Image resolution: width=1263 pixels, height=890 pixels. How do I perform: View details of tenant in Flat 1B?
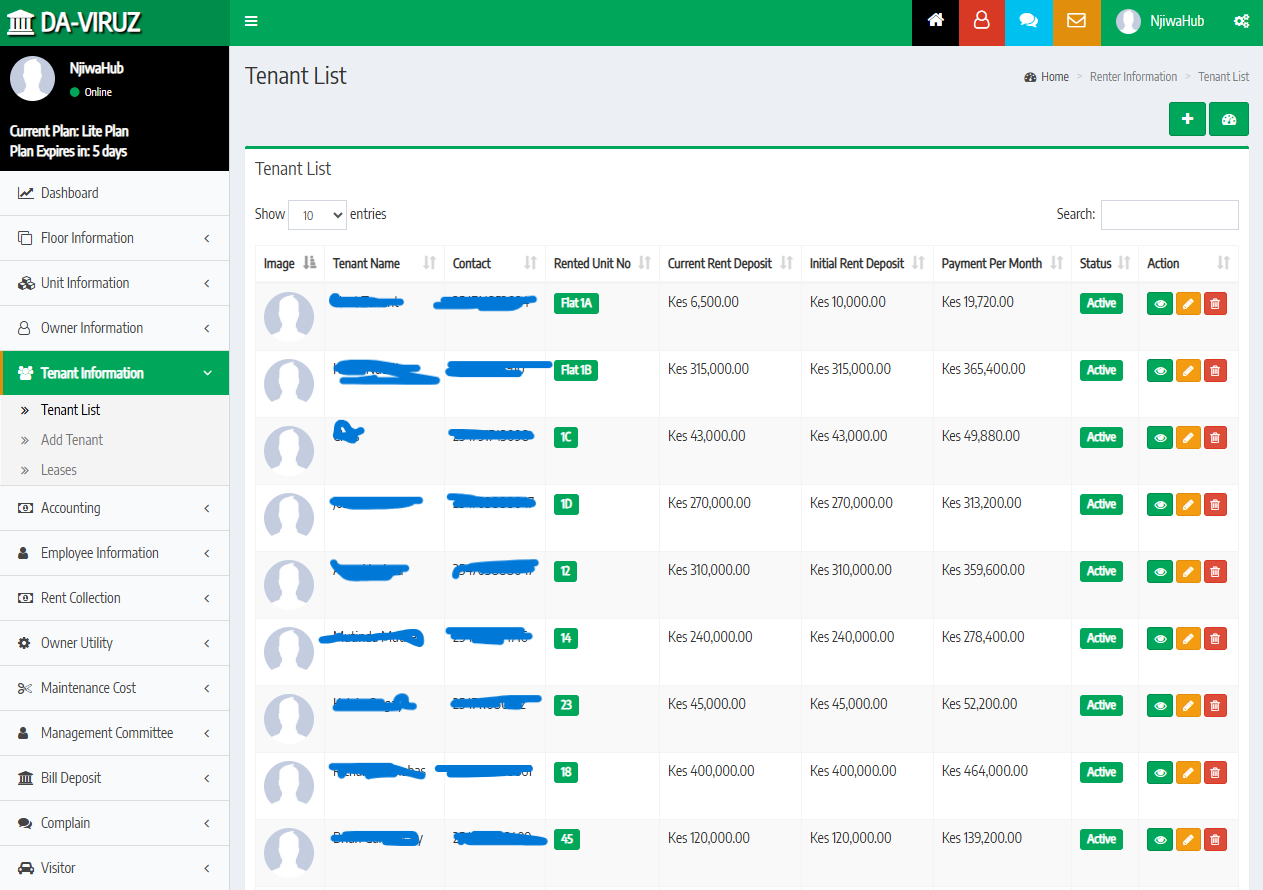[x=1160, y=371]
